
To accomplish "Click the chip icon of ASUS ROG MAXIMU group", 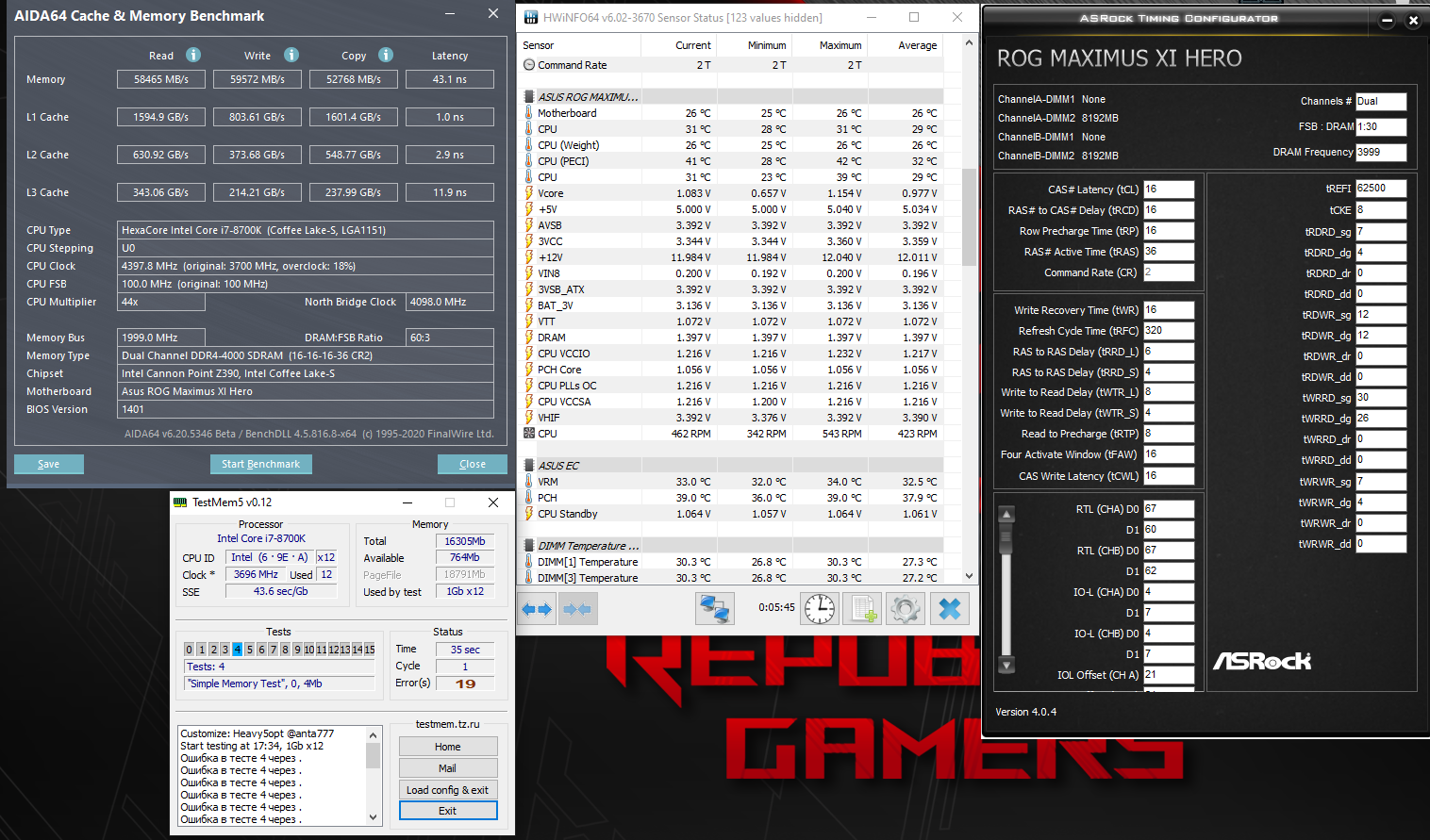I will pyautogui.click(x=528, y=96).
